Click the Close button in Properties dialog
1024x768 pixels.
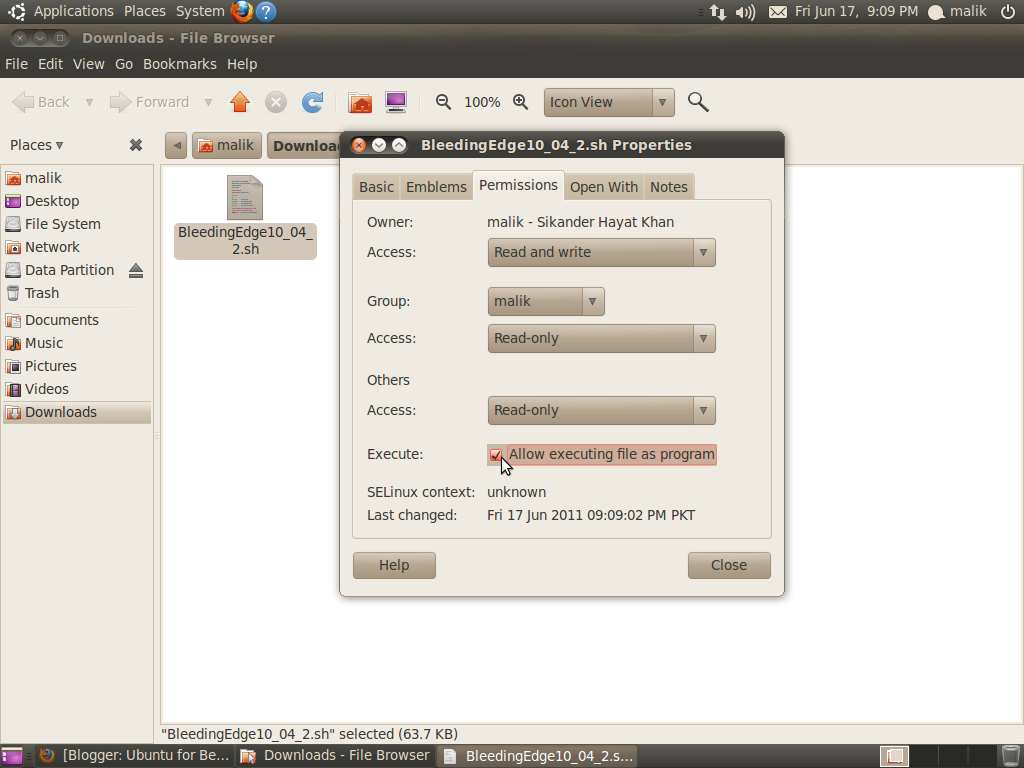[729, 566]
